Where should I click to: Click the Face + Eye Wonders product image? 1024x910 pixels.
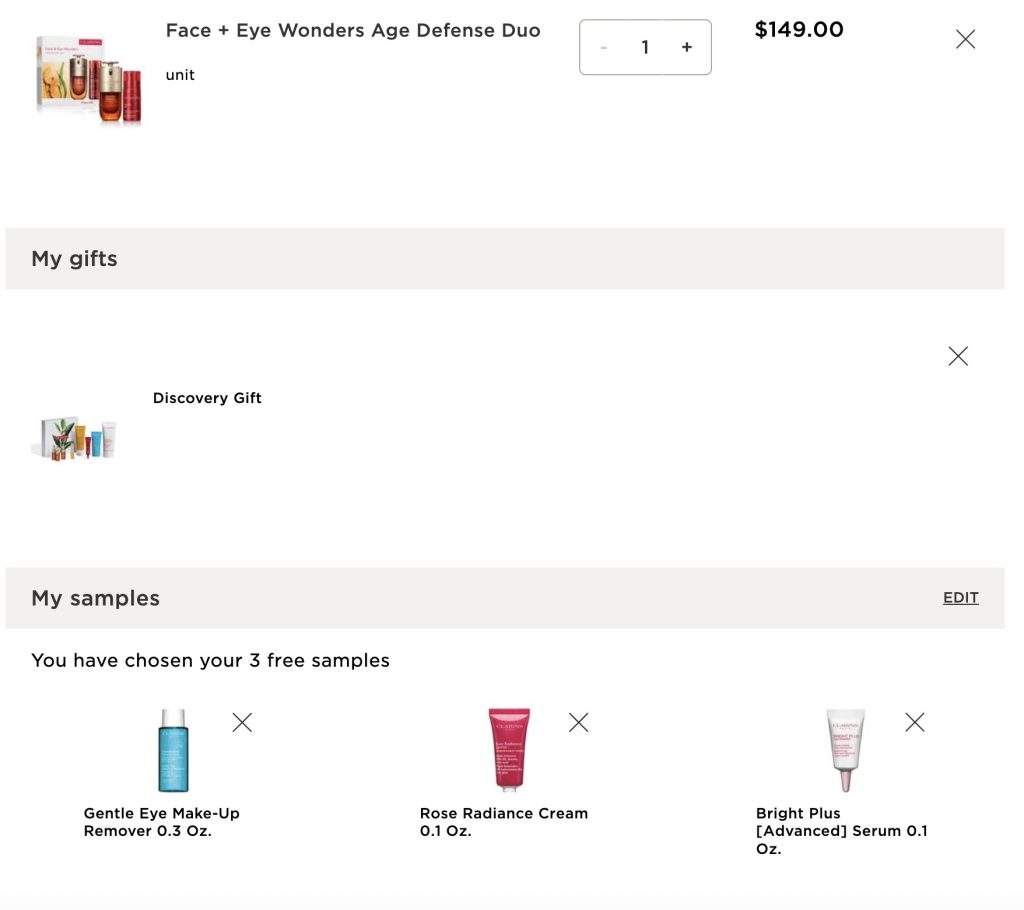pyautogui.click(x=89, y=79)
